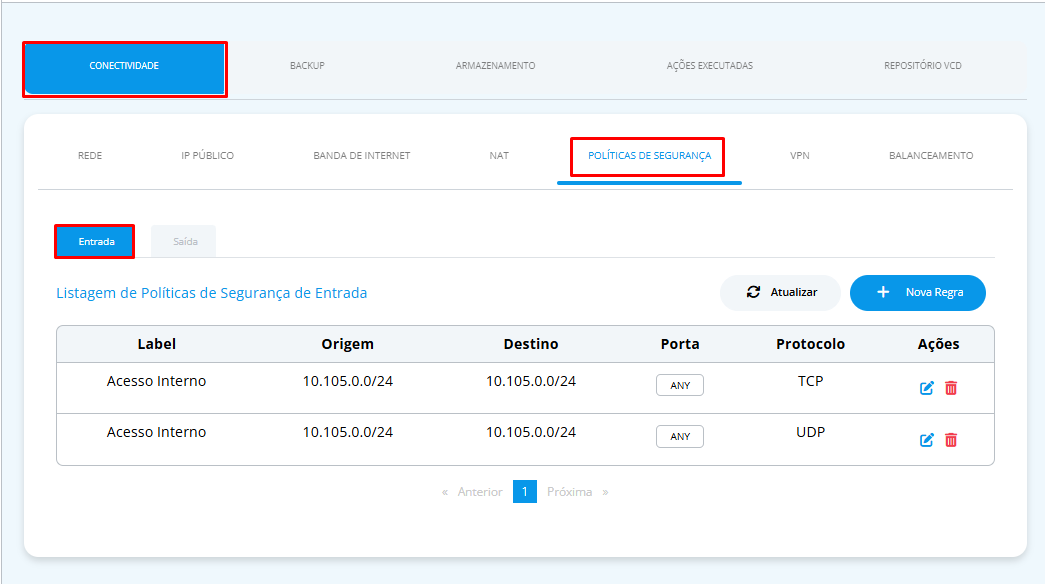Click Acesso Interno label in UDP row
The image size is (1045, 584).
pos(156,432)
